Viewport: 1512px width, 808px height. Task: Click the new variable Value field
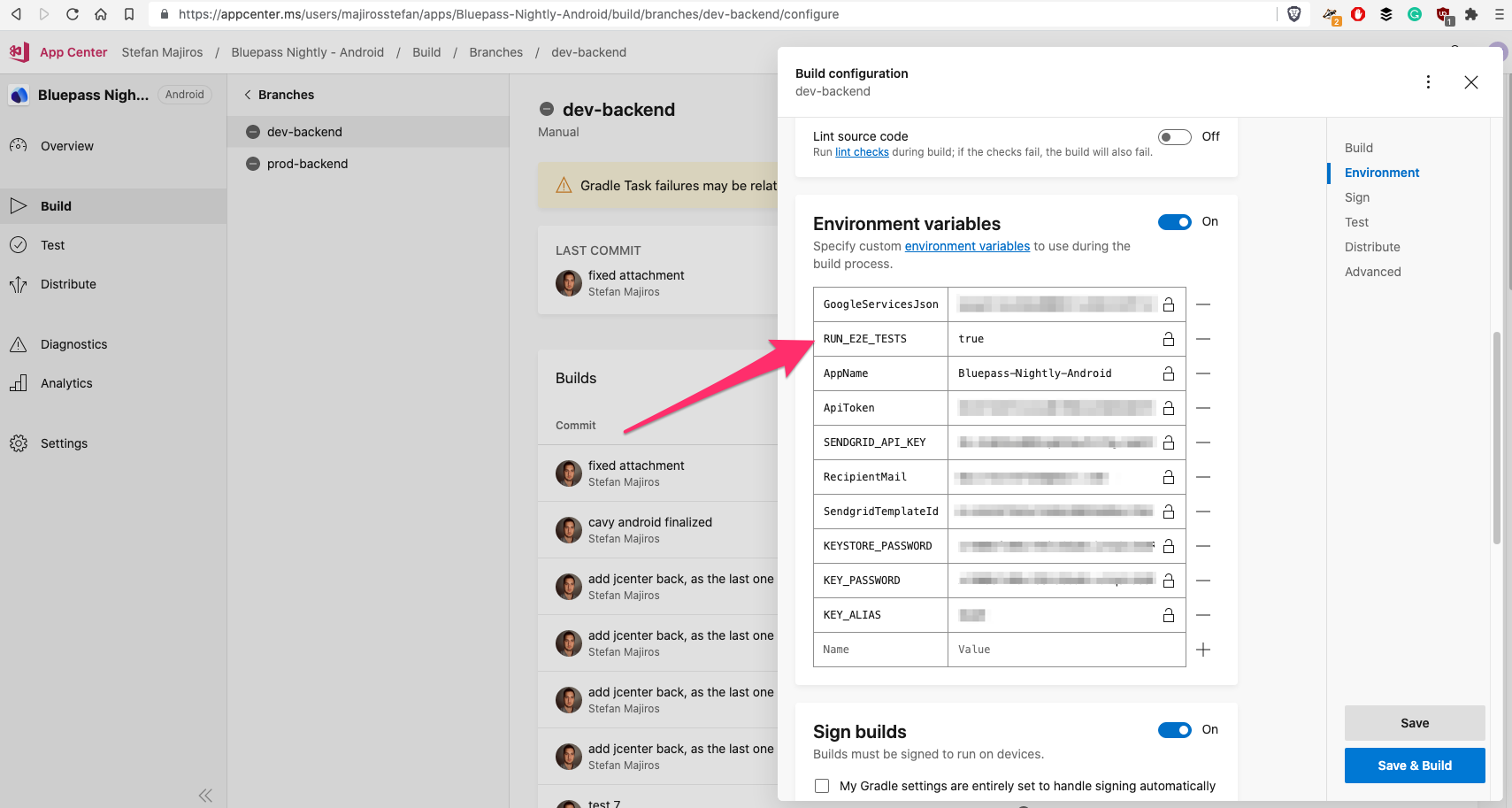click(1066, 650)
